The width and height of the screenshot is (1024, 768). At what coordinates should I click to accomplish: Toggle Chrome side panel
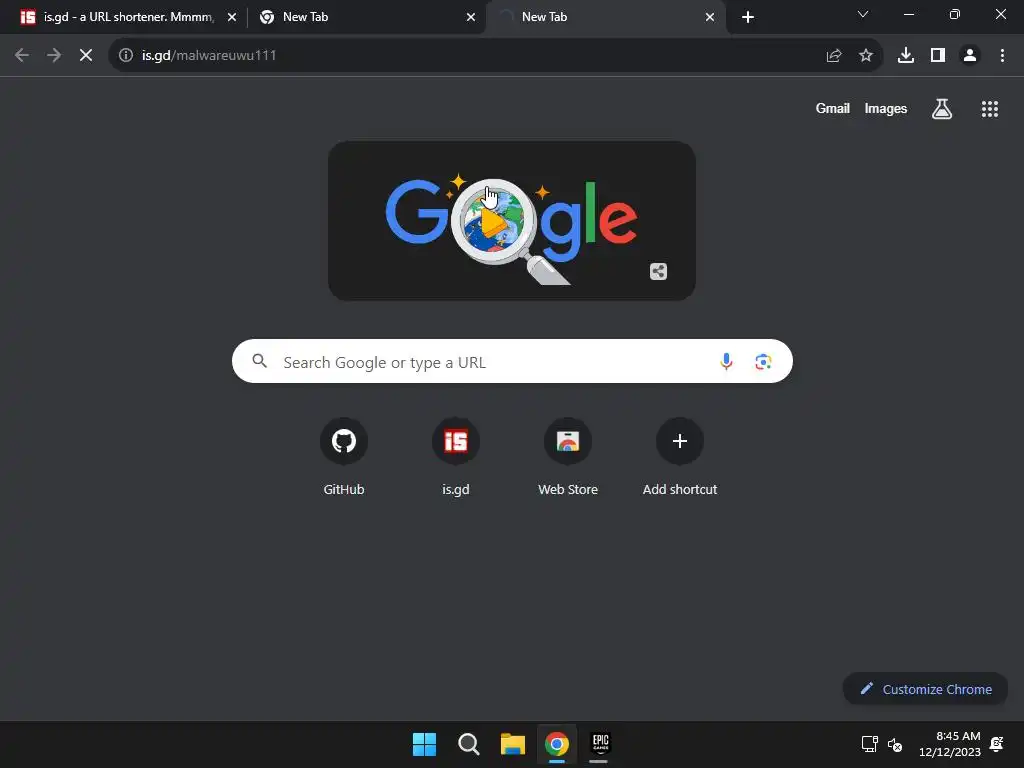coord(938,56)
